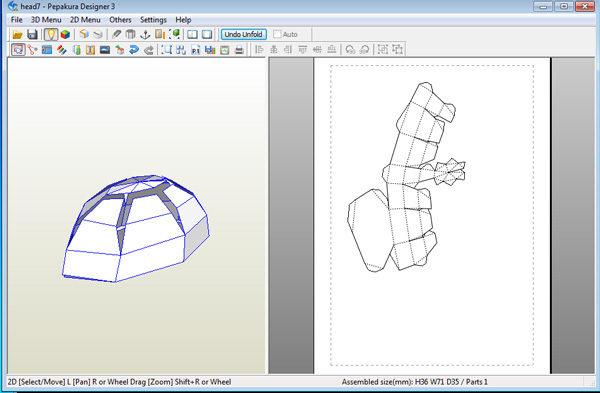Click the dark blue image insert icon
This screenshot has height=393, width=600.
pyautogui.click(x=105, y=49)
